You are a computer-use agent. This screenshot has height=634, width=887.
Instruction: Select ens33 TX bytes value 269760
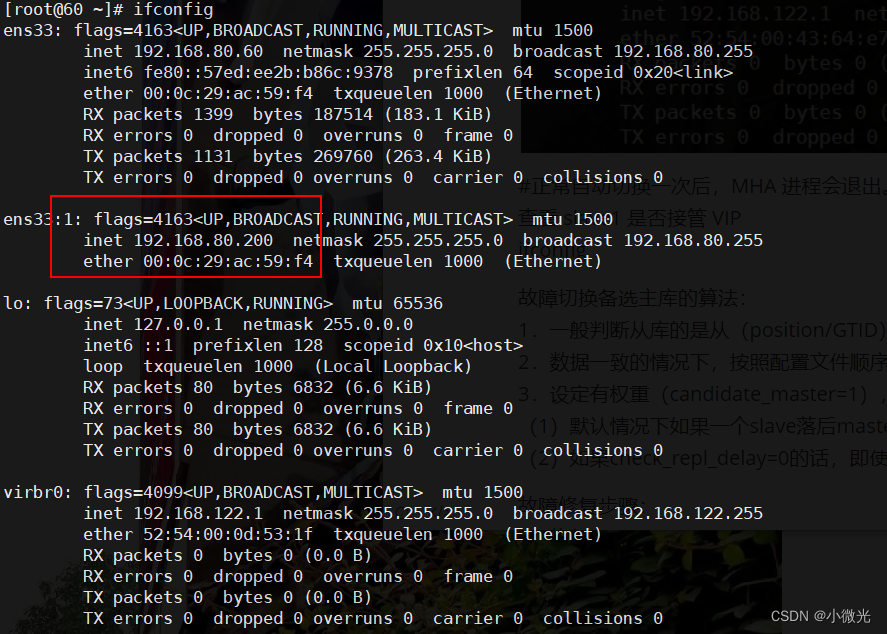(343, 156)
